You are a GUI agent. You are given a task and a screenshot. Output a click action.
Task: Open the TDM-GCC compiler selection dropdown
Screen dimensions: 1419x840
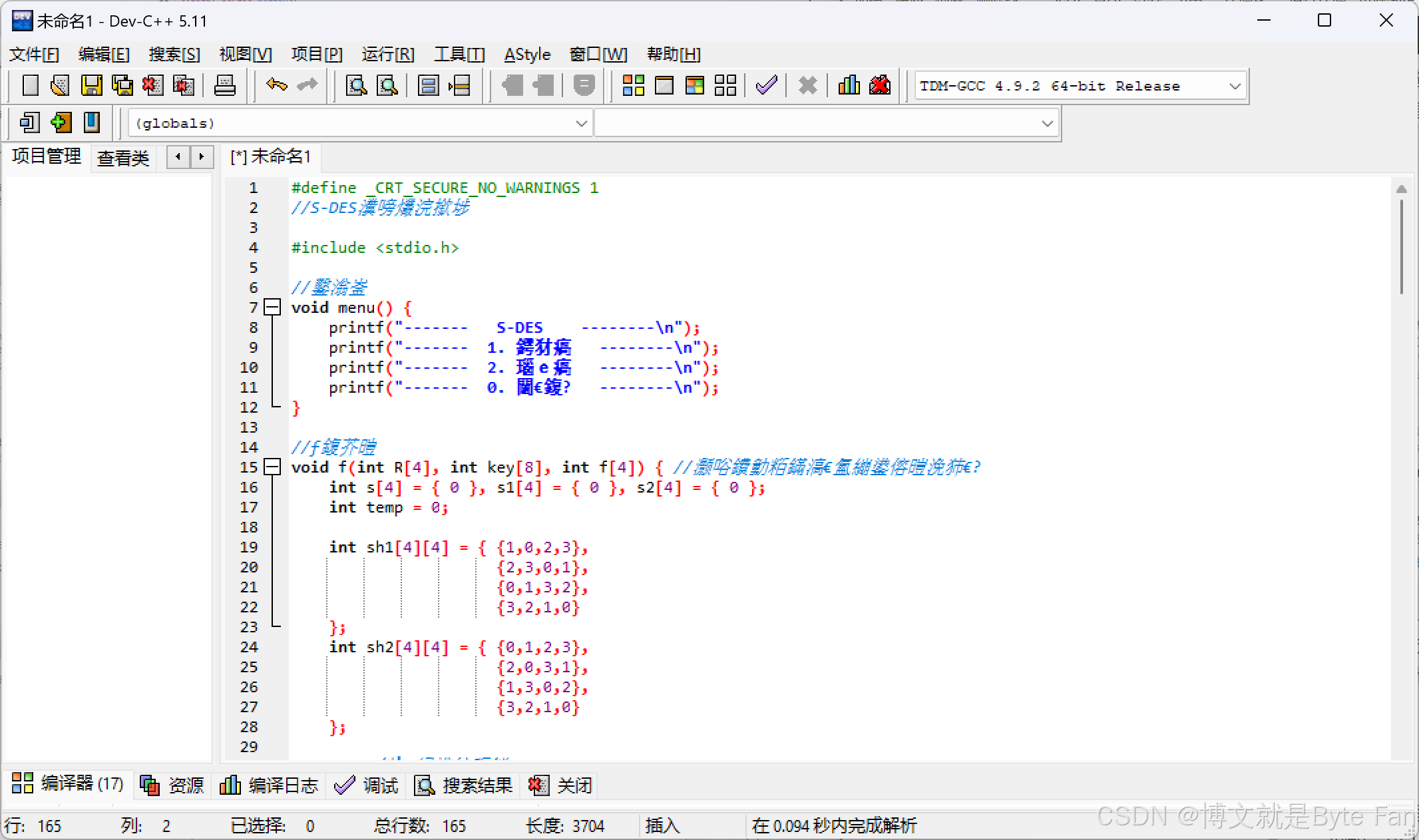coord(1235,86)
